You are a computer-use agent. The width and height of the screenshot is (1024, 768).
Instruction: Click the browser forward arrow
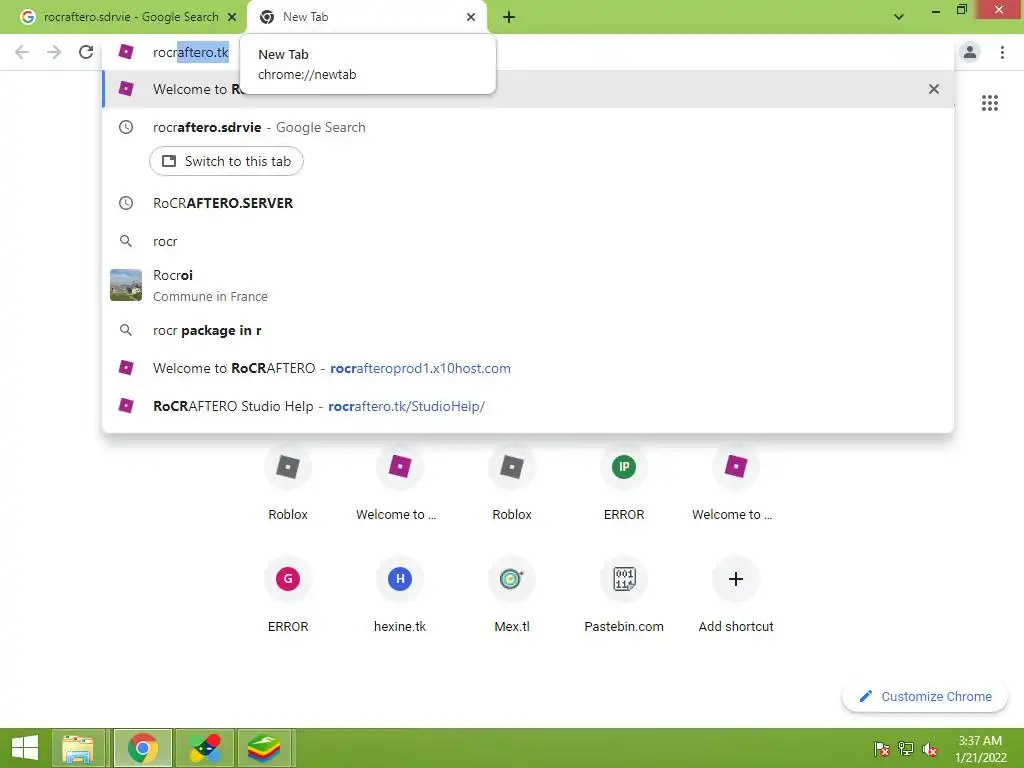54,52
